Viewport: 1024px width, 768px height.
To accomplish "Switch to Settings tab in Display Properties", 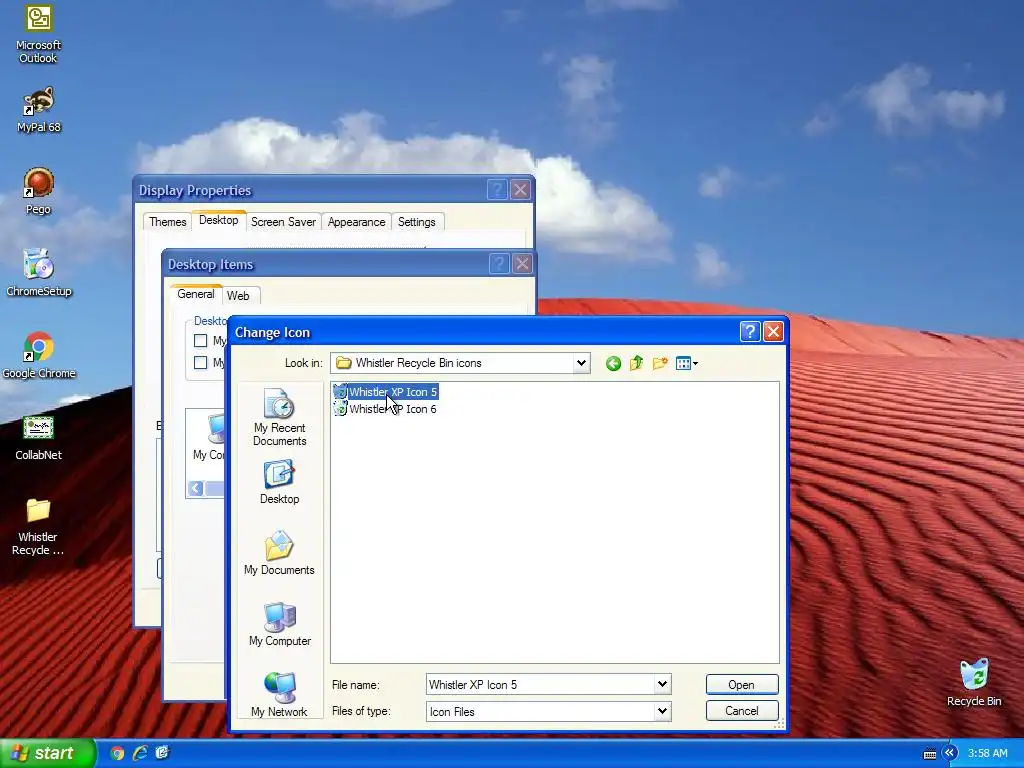I will point(417,222).
